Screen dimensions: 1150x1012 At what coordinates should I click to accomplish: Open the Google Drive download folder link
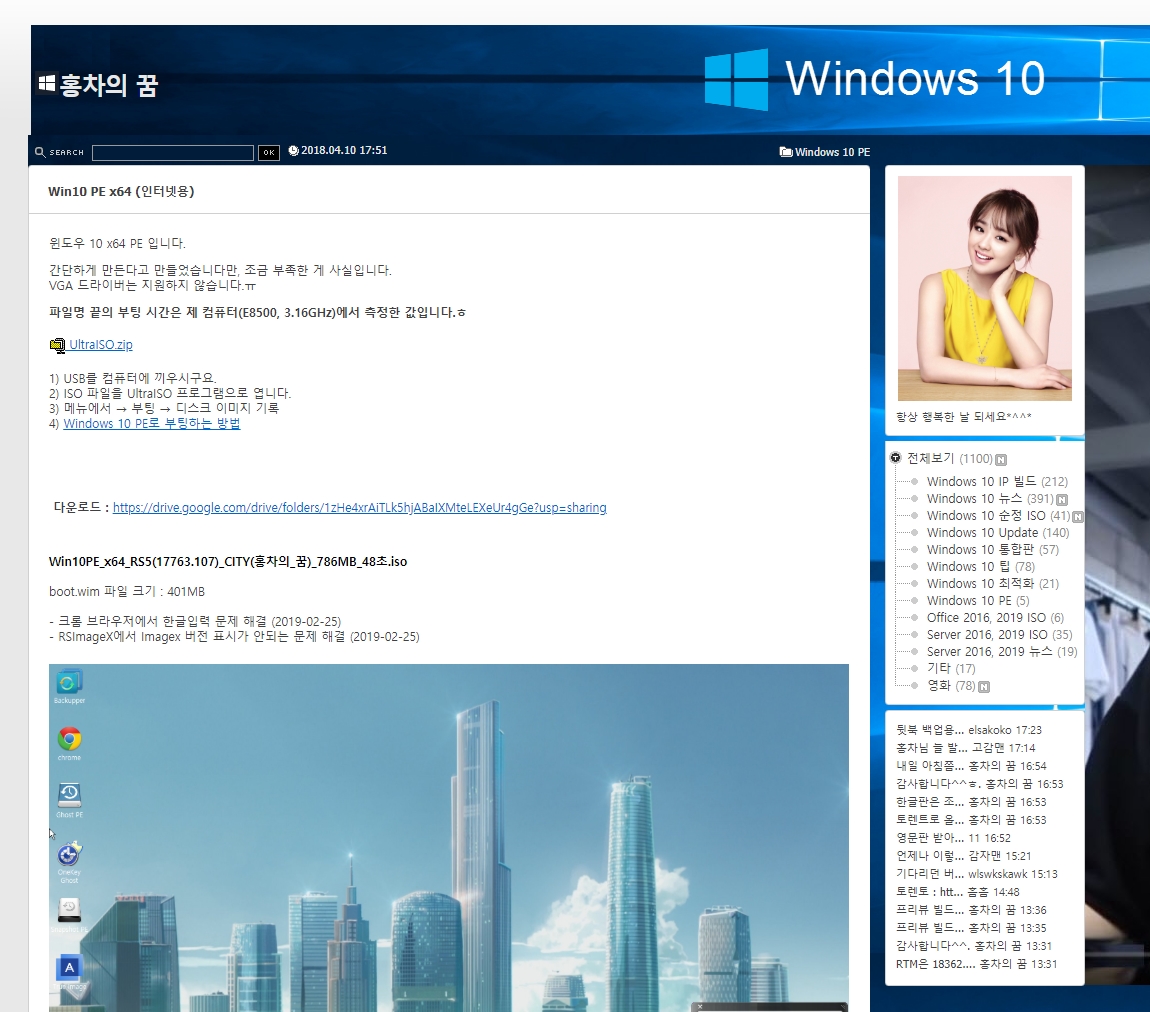[x=359, y=507]
